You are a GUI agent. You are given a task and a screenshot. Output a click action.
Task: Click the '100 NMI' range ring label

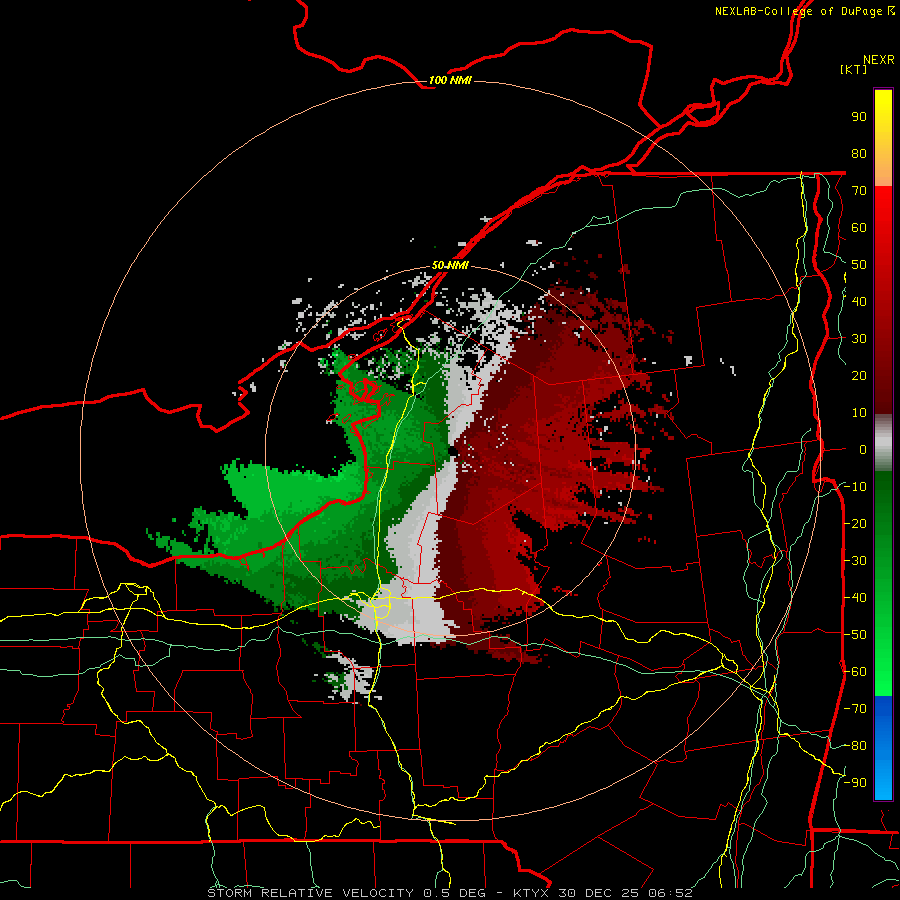[450, 80]
